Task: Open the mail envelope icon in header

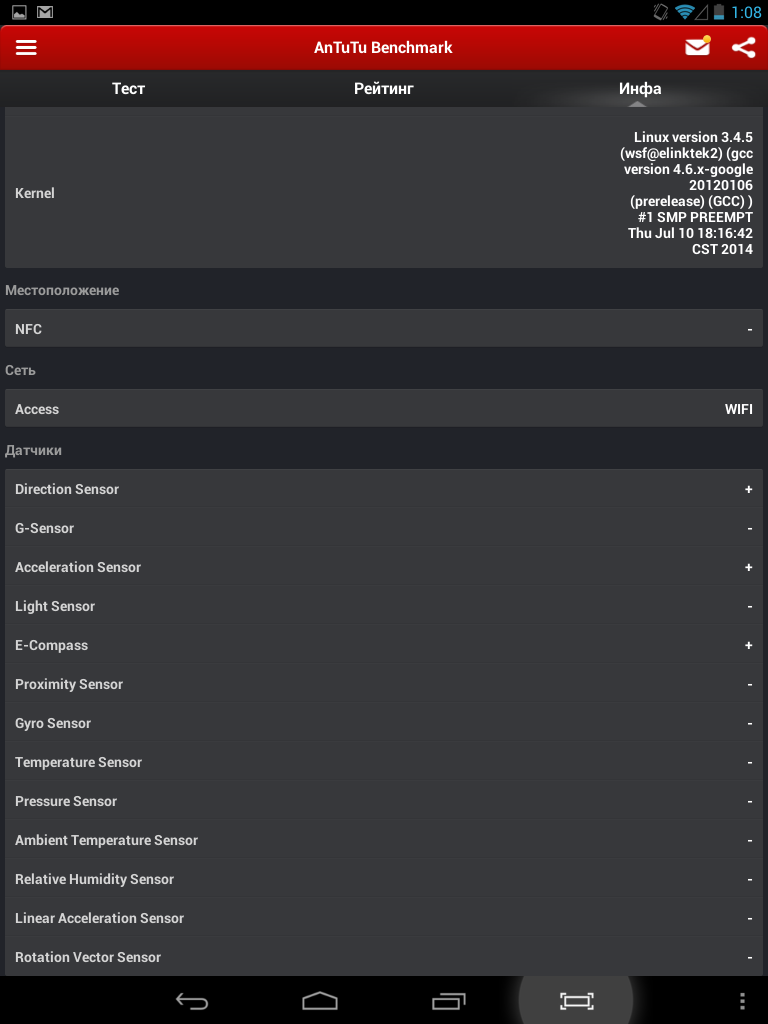Action: point(697,46)
